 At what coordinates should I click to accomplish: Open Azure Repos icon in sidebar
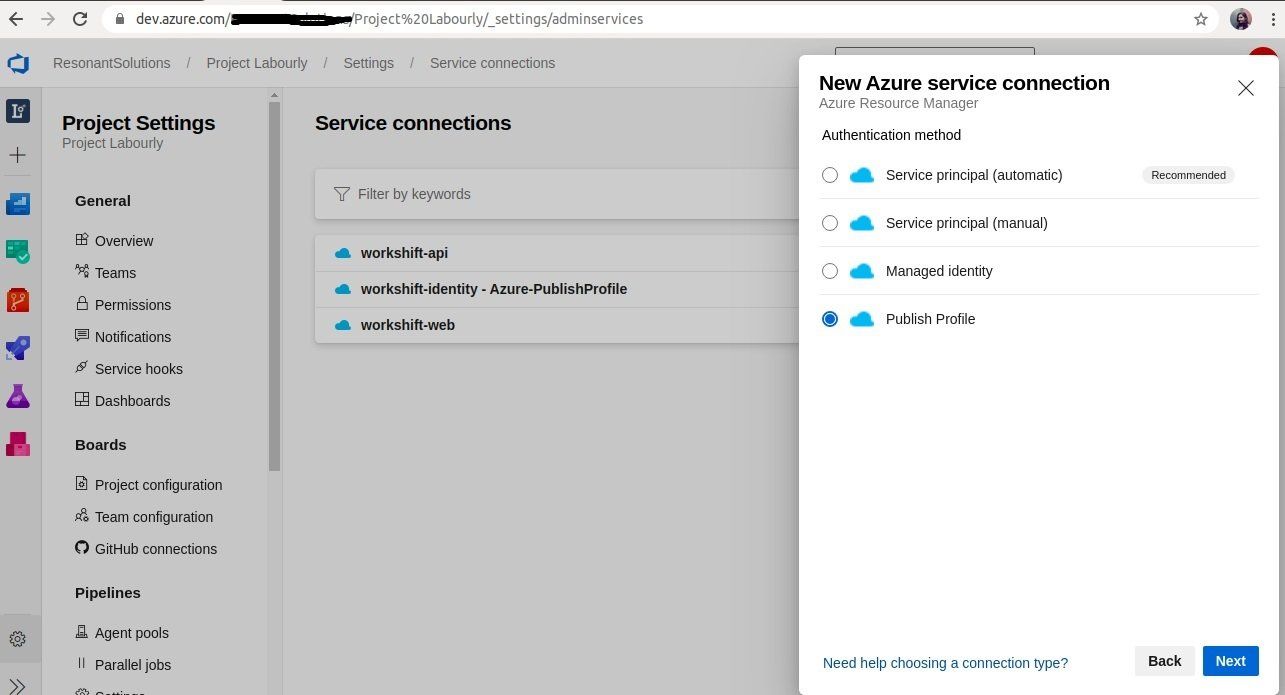point(18,300)
